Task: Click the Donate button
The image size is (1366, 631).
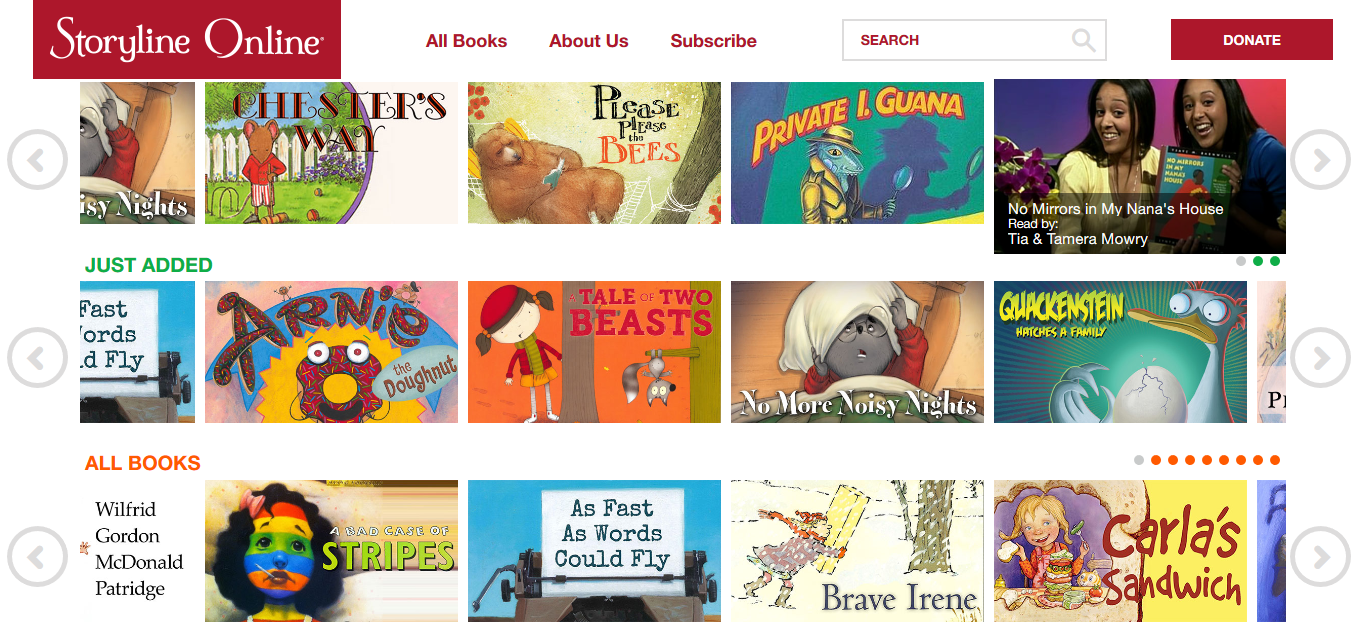Action: [x=1251, y=40]
